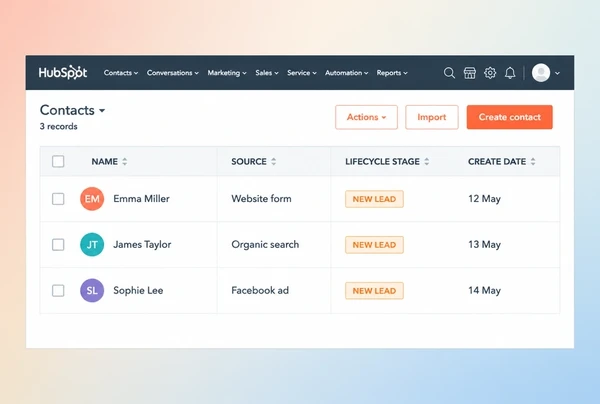
Task: Click the Create contact button
Action: [x=509, y=117]
